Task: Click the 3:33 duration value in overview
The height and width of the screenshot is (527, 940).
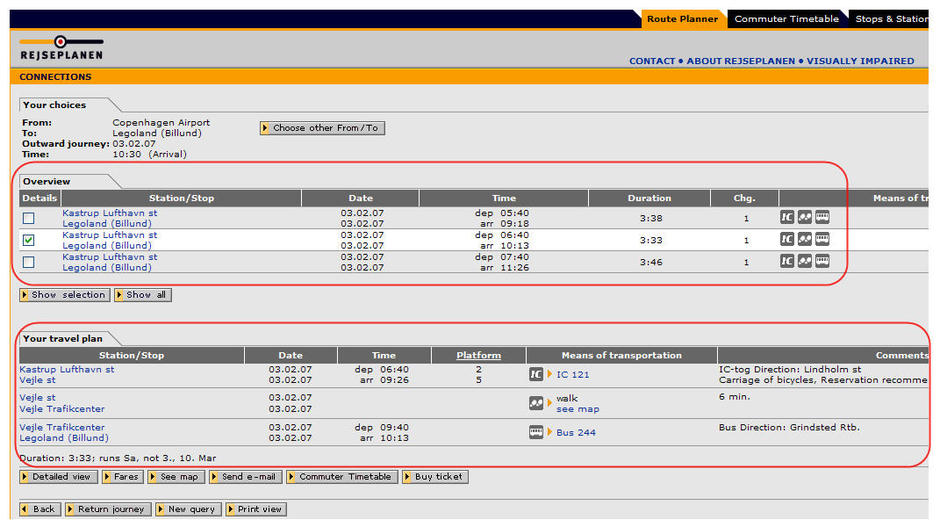Action: coord(650,240)
